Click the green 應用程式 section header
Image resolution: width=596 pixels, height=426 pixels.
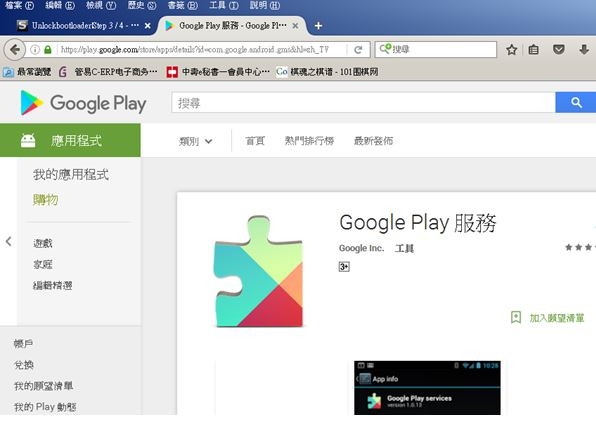tap(70, 140)
